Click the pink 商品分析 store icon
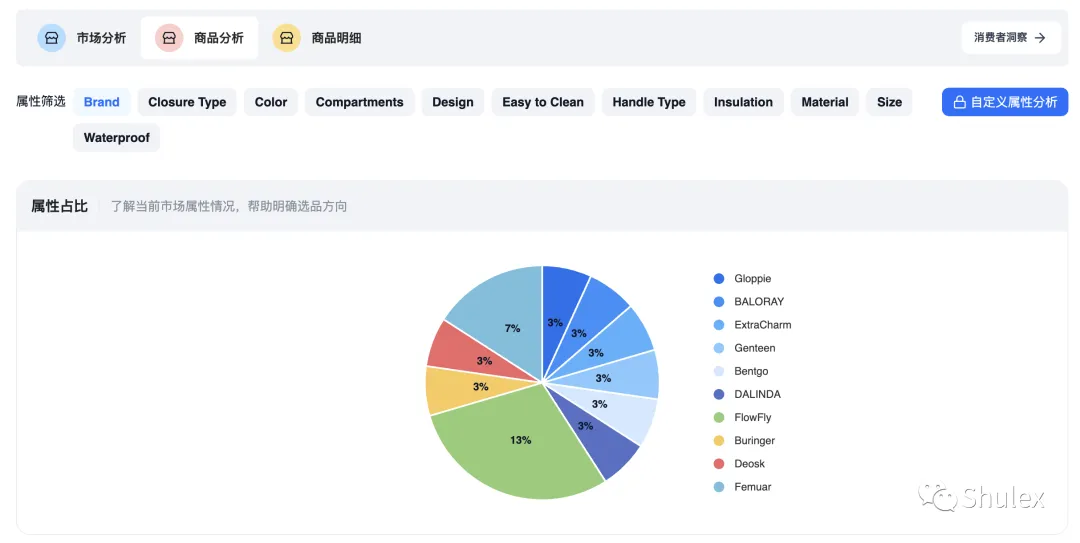 point(169,38)
